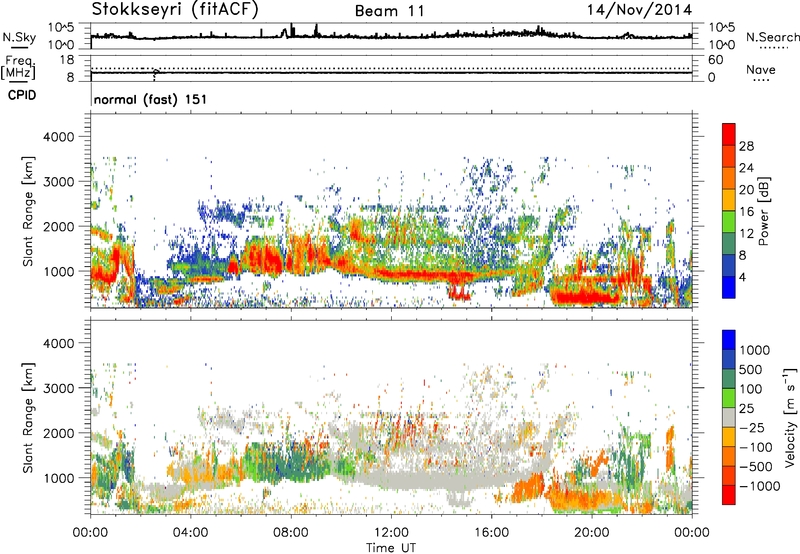The width and height of the screenshot is (800, 554).
Task: Click the '12:00' time axis tick label
Action: [391, 533]
